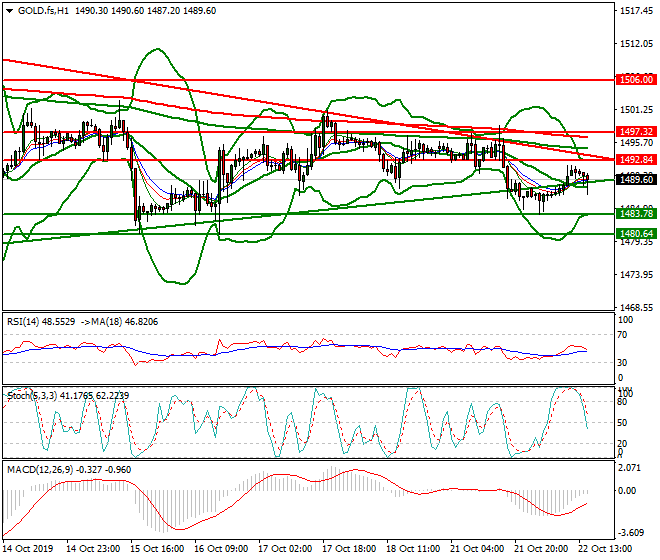Click the 1480.64 green support level label
This screenshot has height=560, width=660.
coord(636,233)
